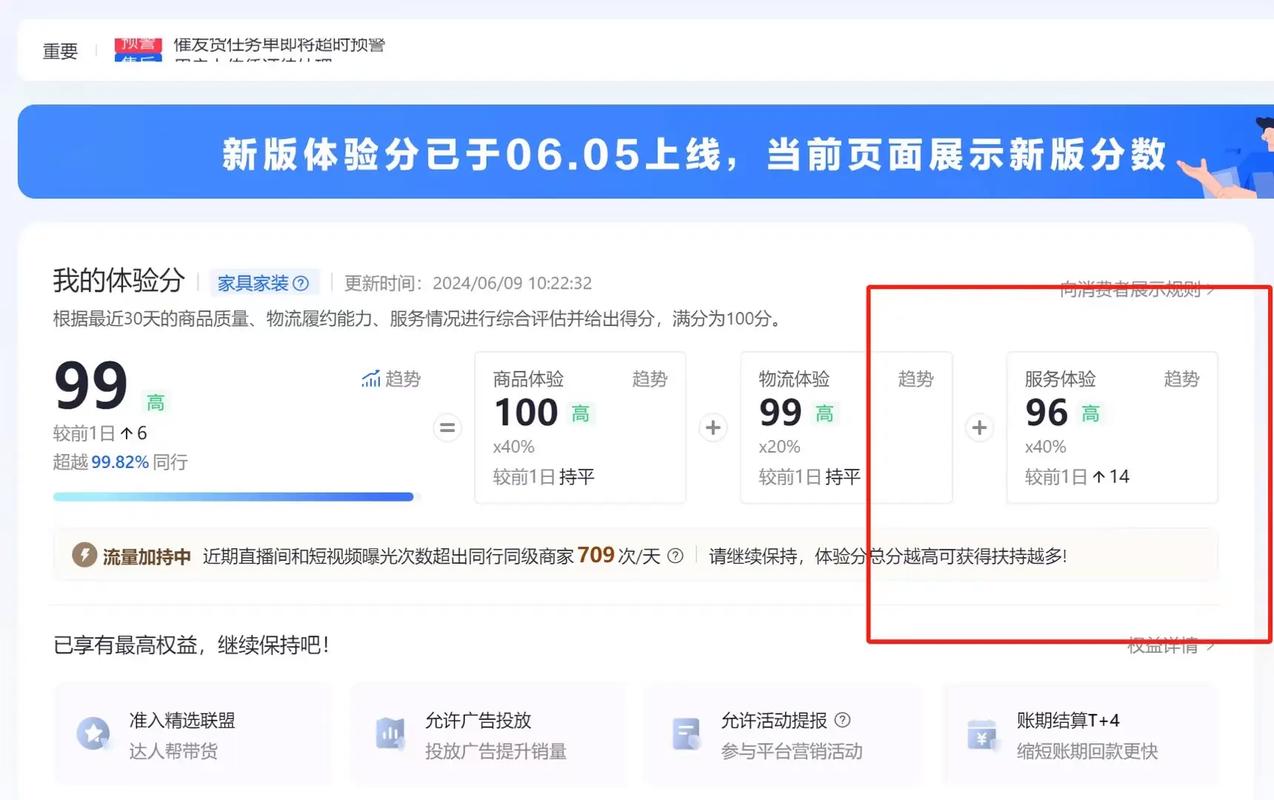1274x800 pixels.
Task: Open the 催发货任务单即将超时预警 notice
Action: point(279,45)
